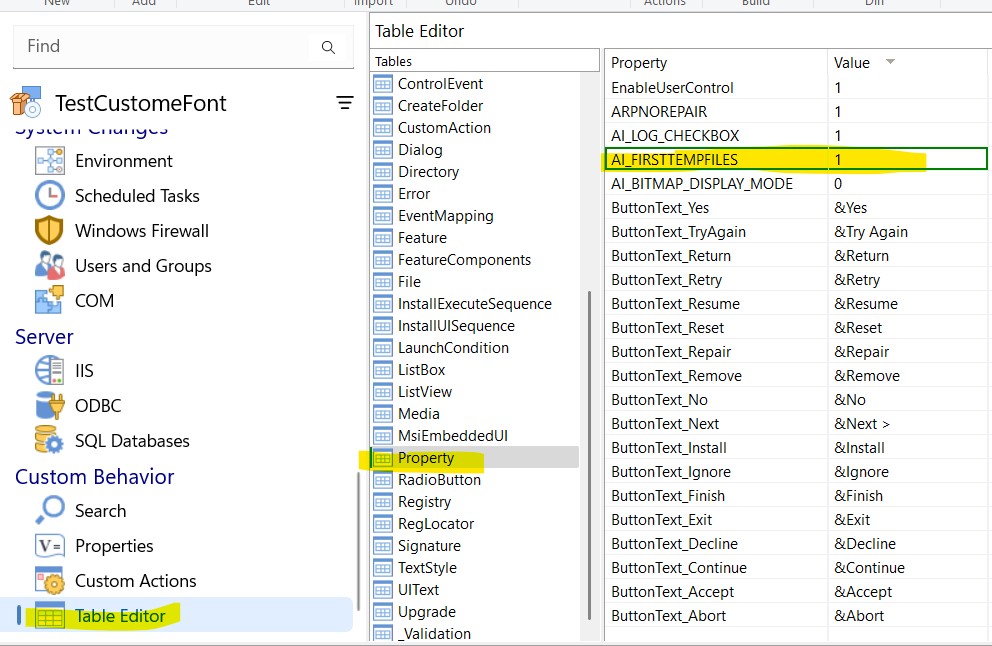This screenshot has height=646, width=992.
Task: Open IIS server settings
Action: [52, 368]
